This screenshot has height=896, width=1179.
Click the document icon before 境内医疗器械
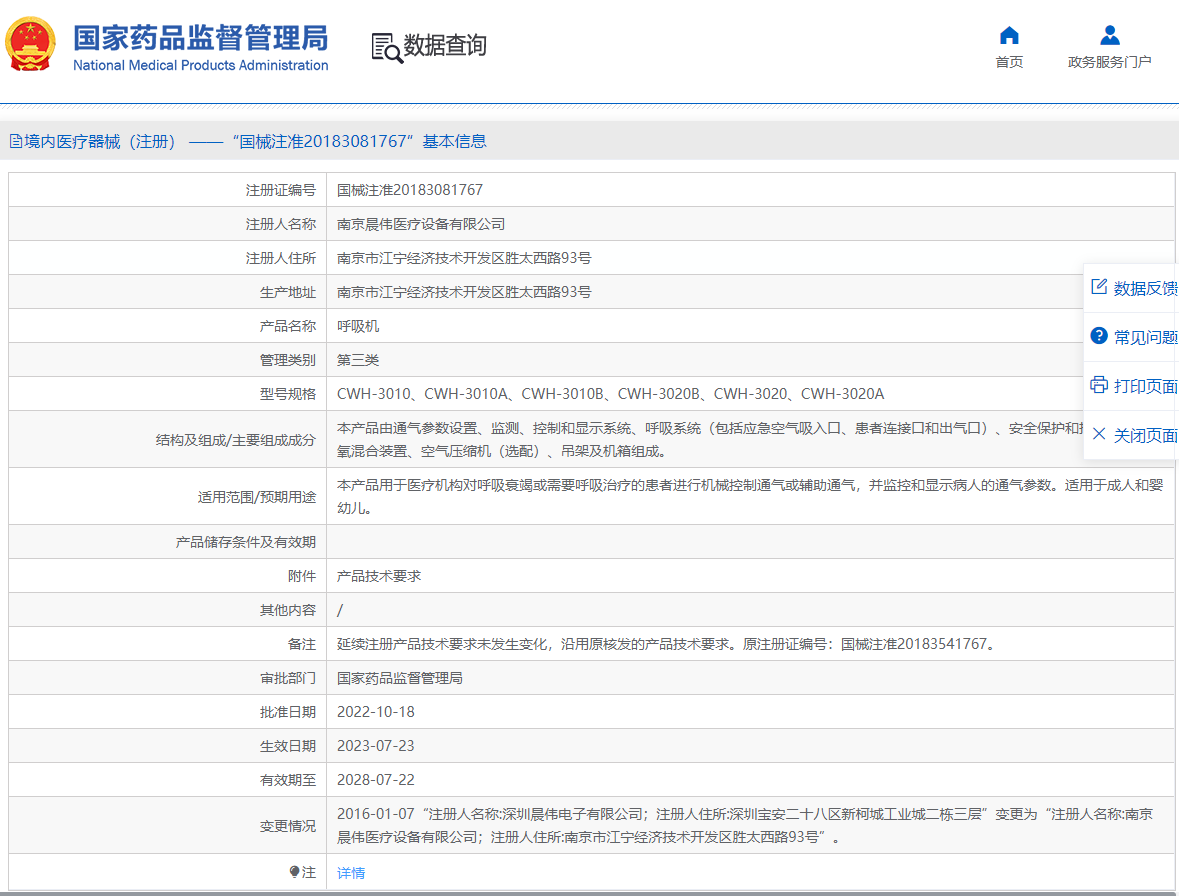coord(15,141)
